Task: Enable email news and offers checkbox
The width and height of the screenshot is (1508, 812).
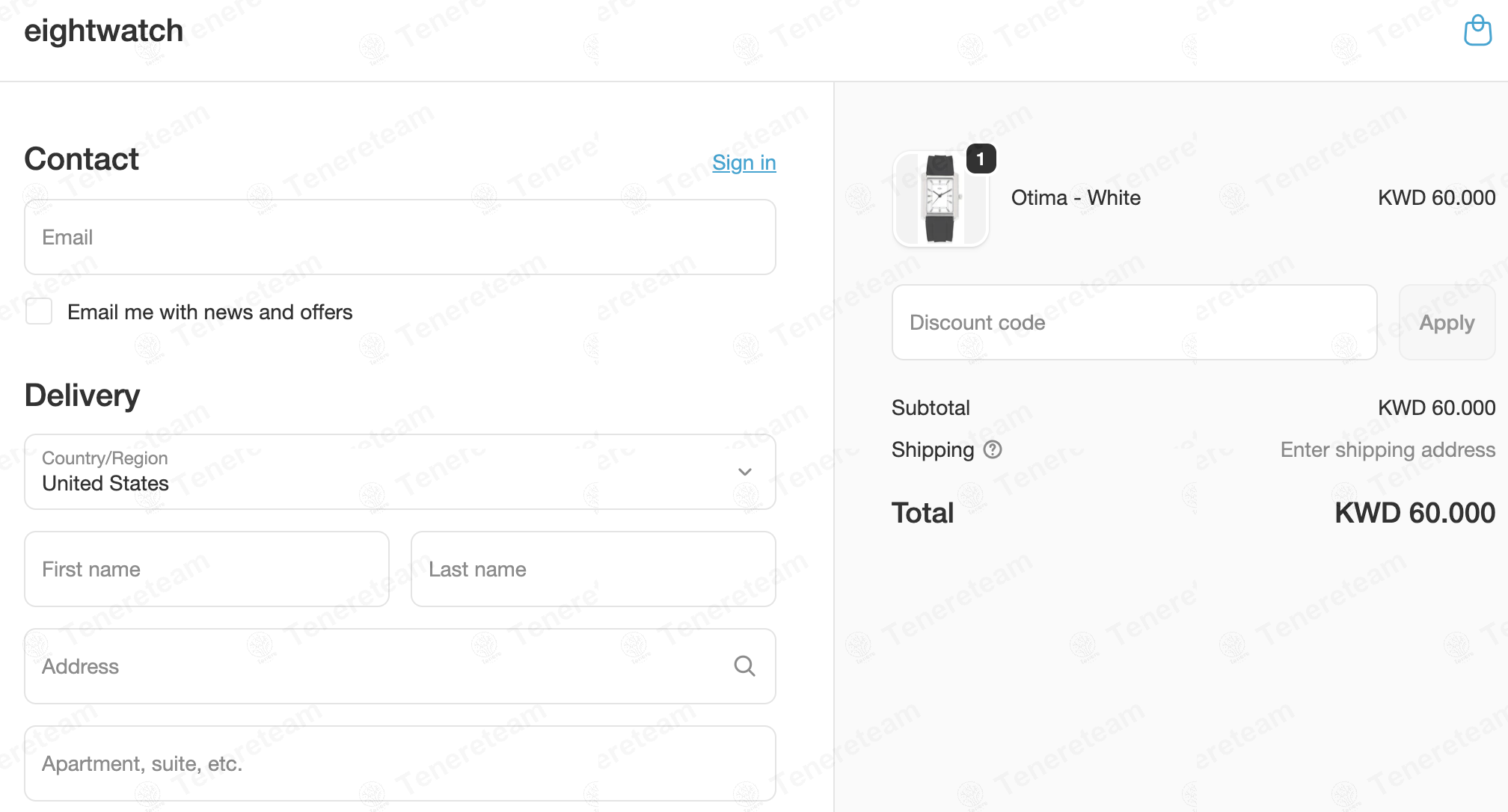Action: tap(39, 312)
